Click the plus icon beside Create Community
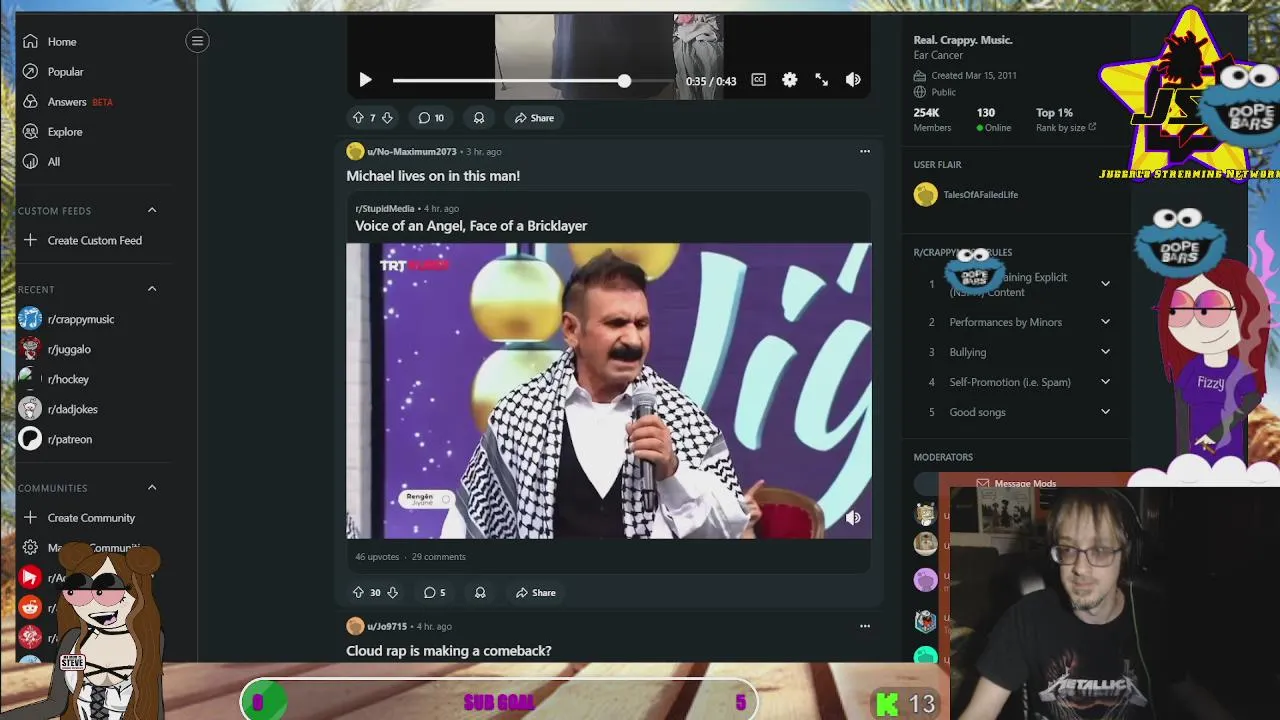This screenshot has height=720, width=1280. click(31, 518)
